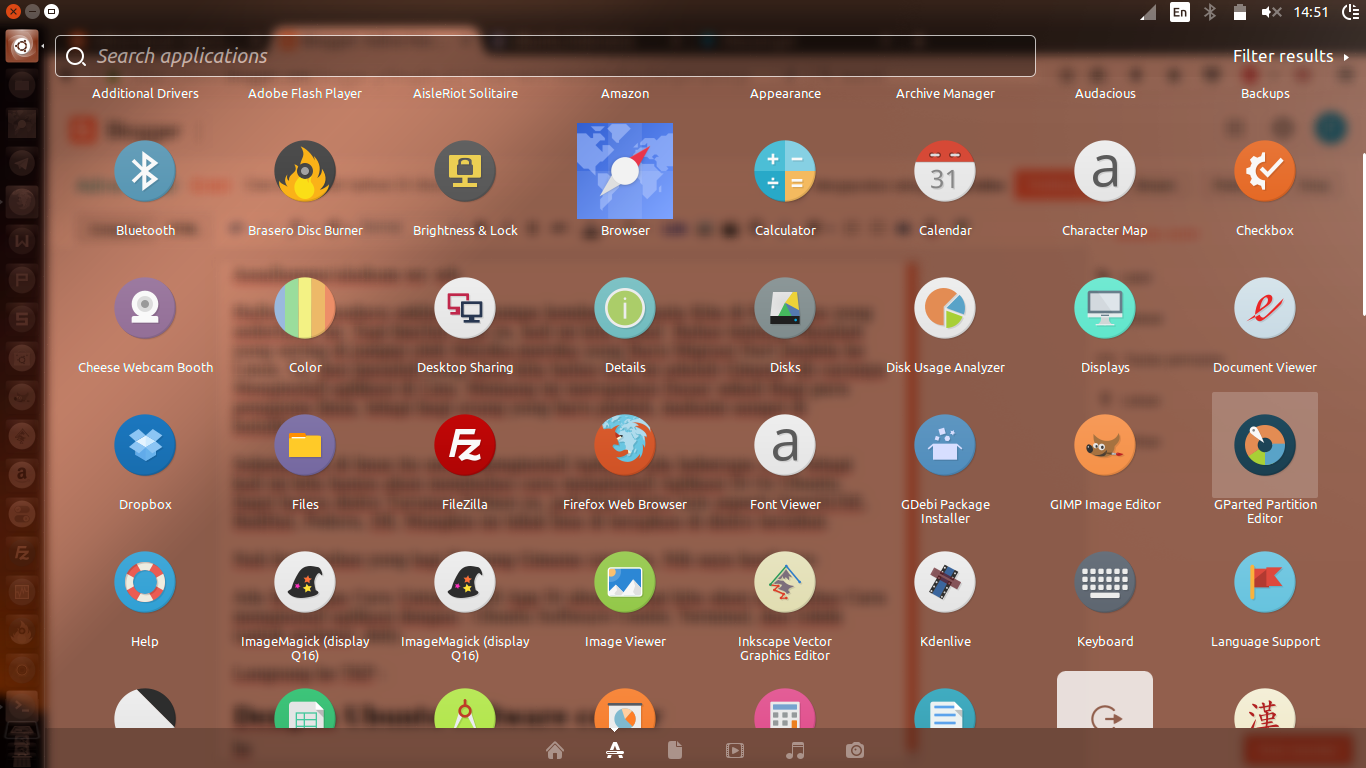Launch Inkscape Vector Graphics Editor
Viewport: 1366px width, 768px height.
[x=785, y=582]
